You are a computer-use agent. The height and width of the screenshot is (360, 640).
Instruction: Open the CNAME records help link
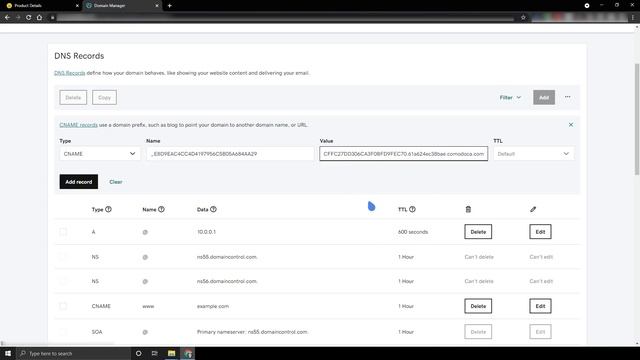78,125
